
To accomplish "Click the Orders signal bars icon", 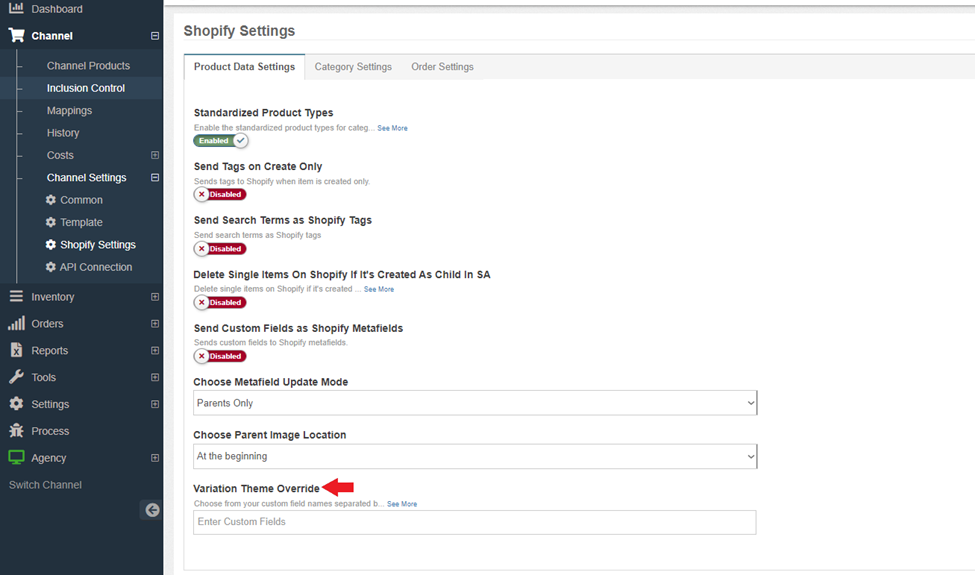I will 16,323.
